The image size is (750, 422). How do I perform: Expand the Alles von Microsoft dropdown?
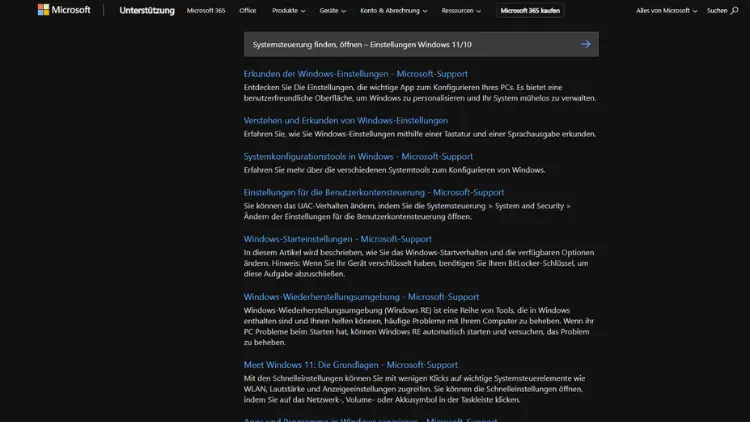click(x=666, y=11)
